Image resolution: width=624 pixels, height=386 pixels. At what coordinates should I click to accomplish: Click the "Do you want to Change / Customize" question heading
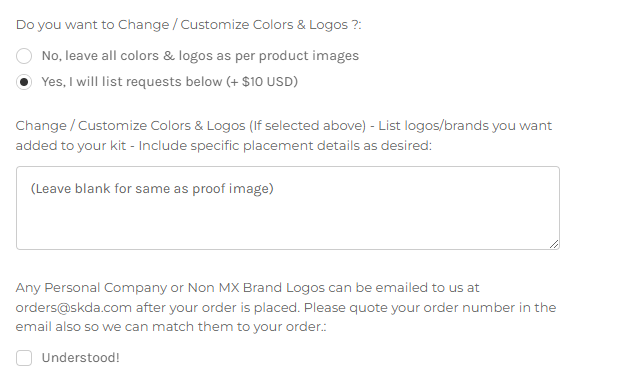[x=188, y=25]
